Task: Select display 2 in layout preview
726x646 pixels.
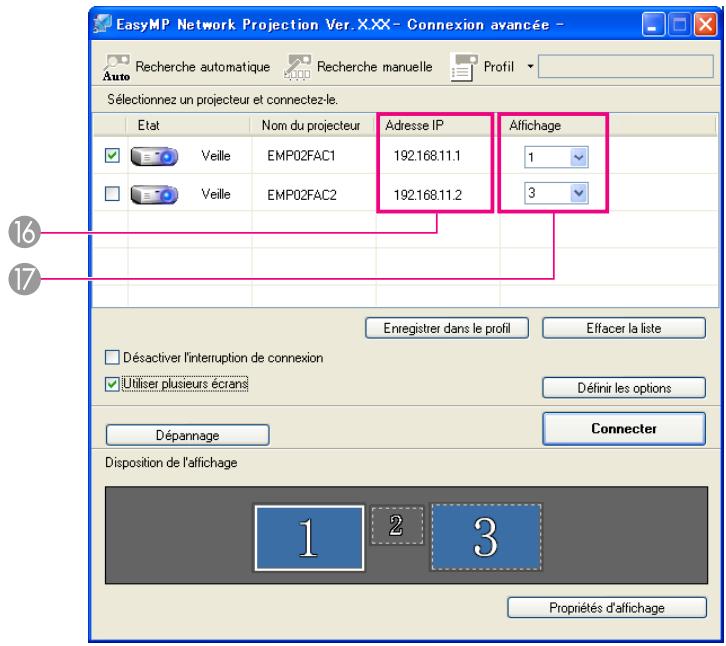Action: coord(397,525)
